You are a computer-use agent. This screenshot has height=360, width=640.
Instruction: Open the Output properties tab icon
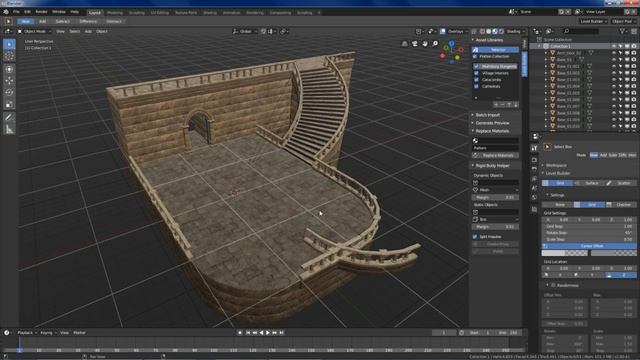pyautogui.click(x=534, y=169)
